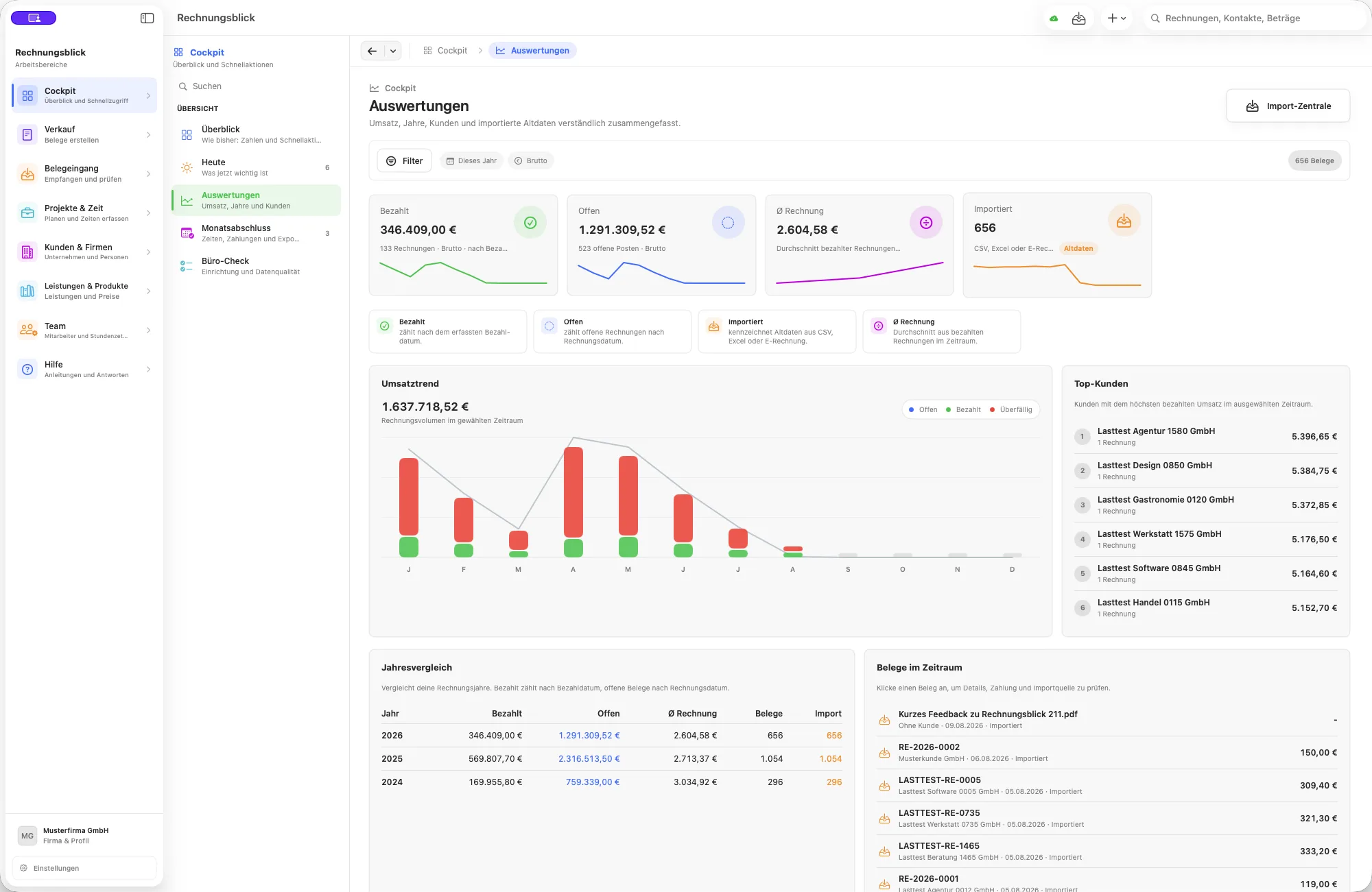Click the Hilfe question mark icon

(27, 369)
